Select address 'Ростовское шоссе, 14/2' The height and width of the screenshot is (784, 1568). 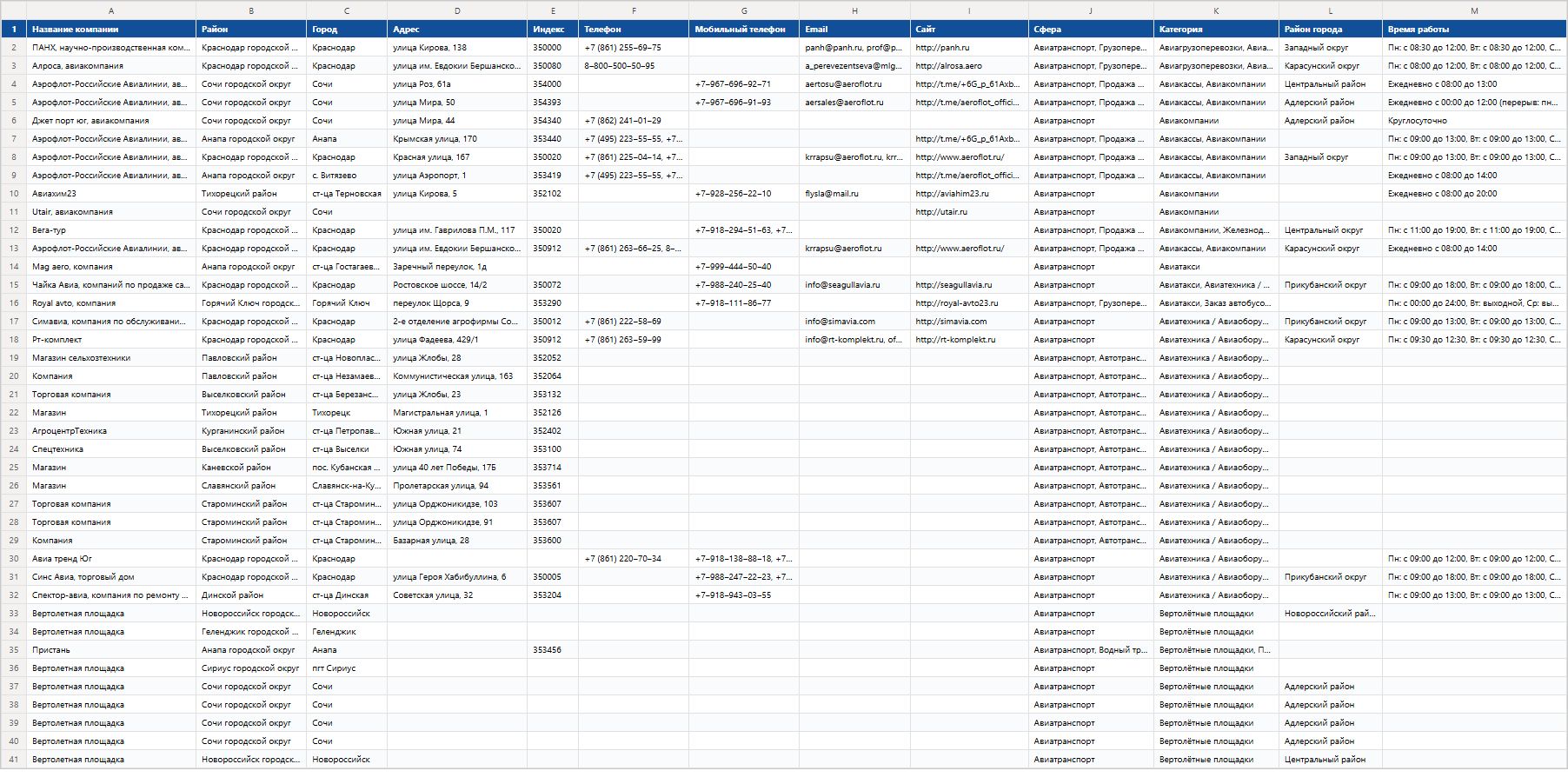[457, 284]
